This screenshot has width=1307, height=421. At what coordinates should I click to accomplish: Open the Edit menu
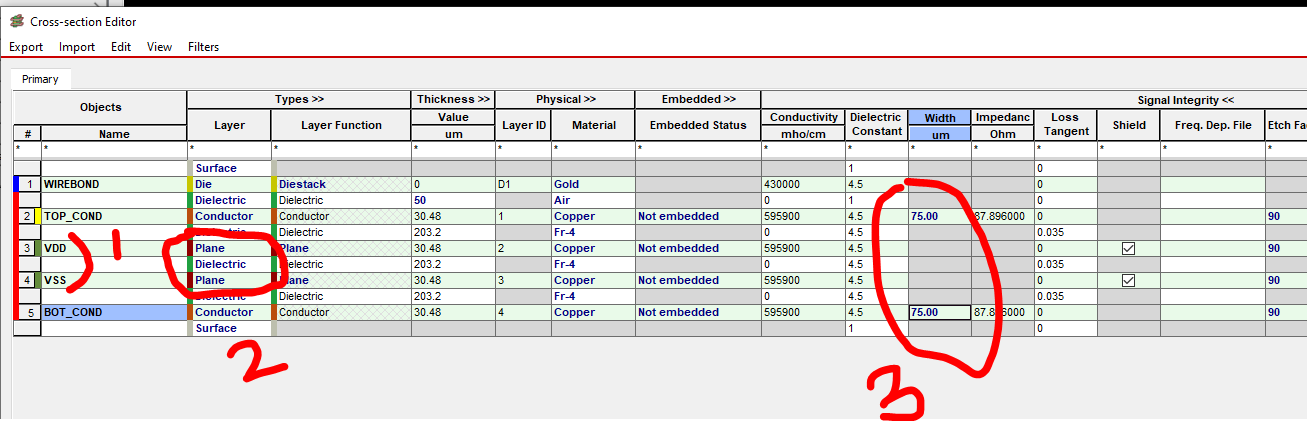click(121, 47)
